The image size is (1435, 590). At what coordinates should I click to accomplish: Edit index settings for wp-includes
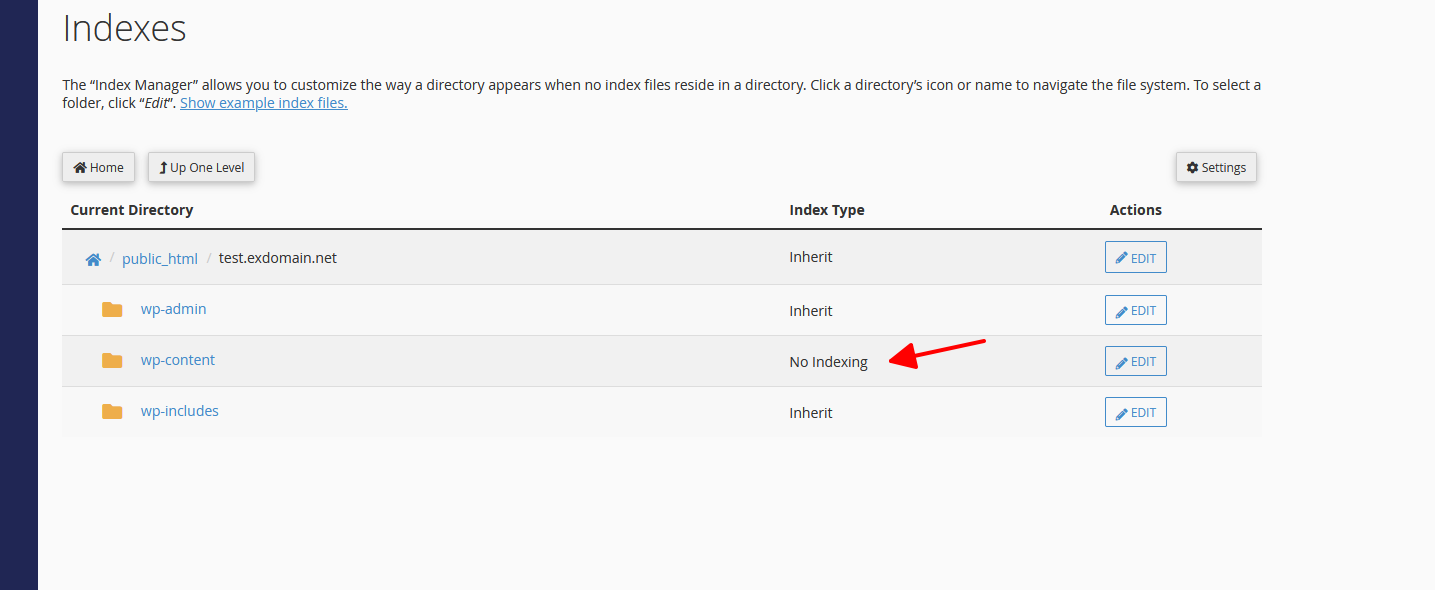click(1135, 413)
